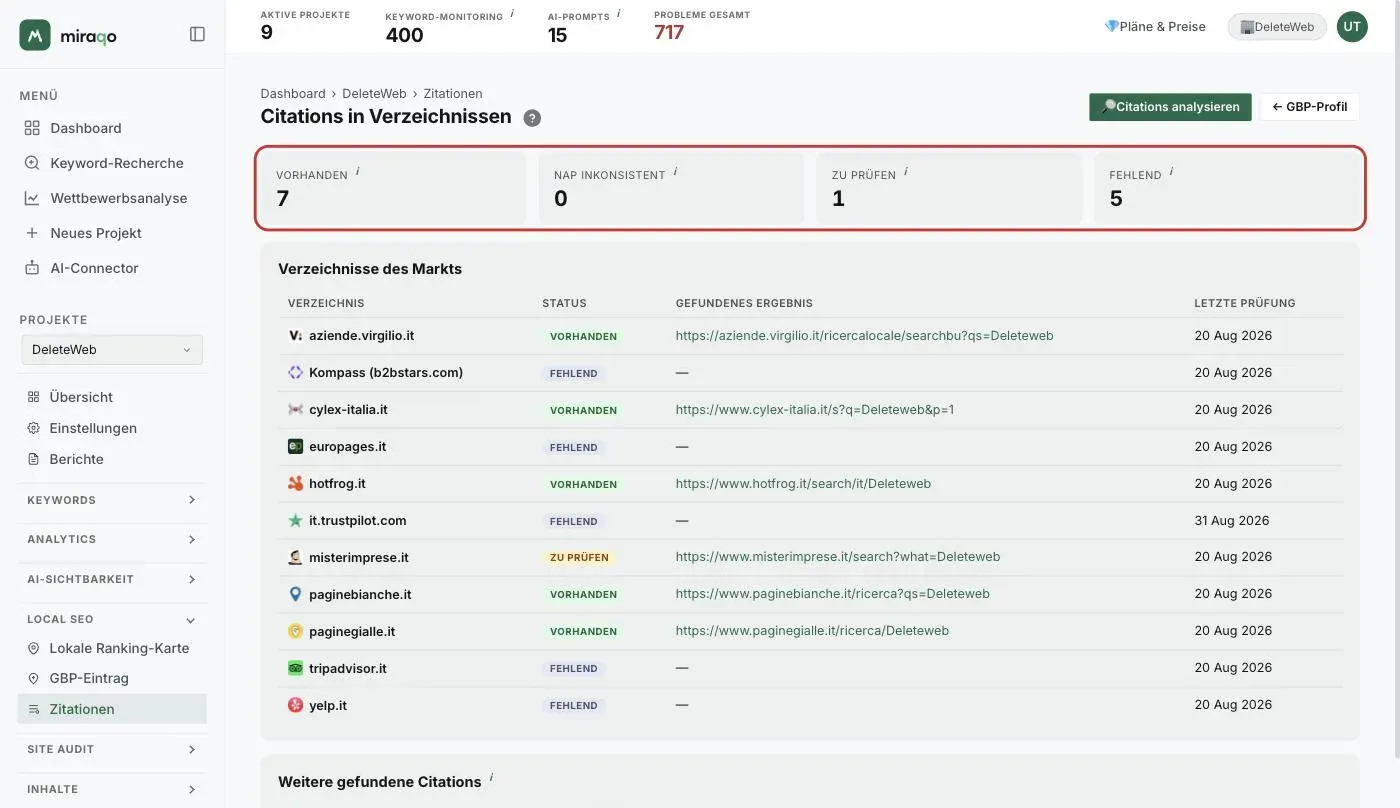Click Dashboard in the breadcrumb
1400x808 pixels.
coord(293,93)
